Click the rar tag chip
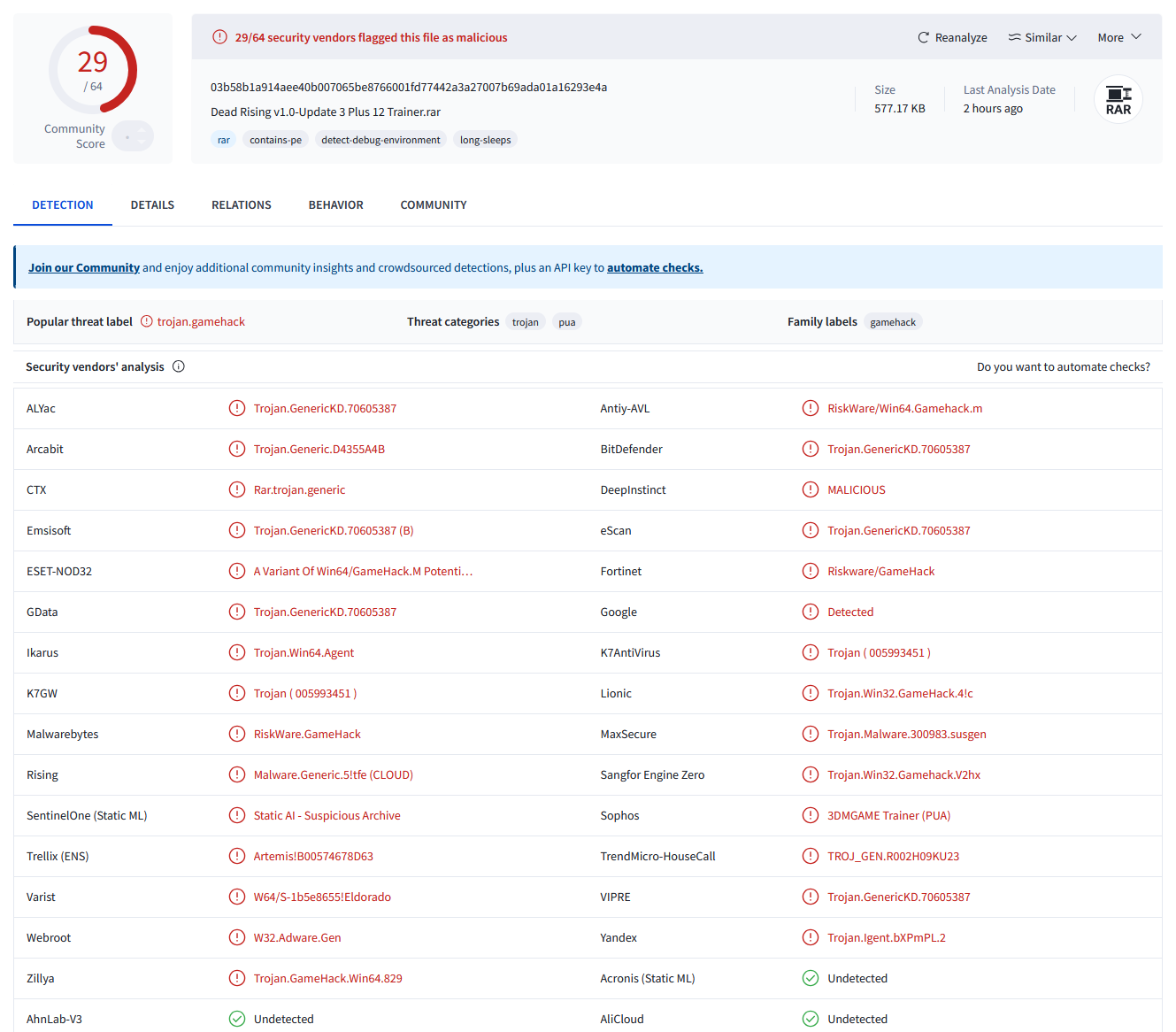This screenshot has height=1032, width=1176. pyautogui.click(x=224, y=140)
